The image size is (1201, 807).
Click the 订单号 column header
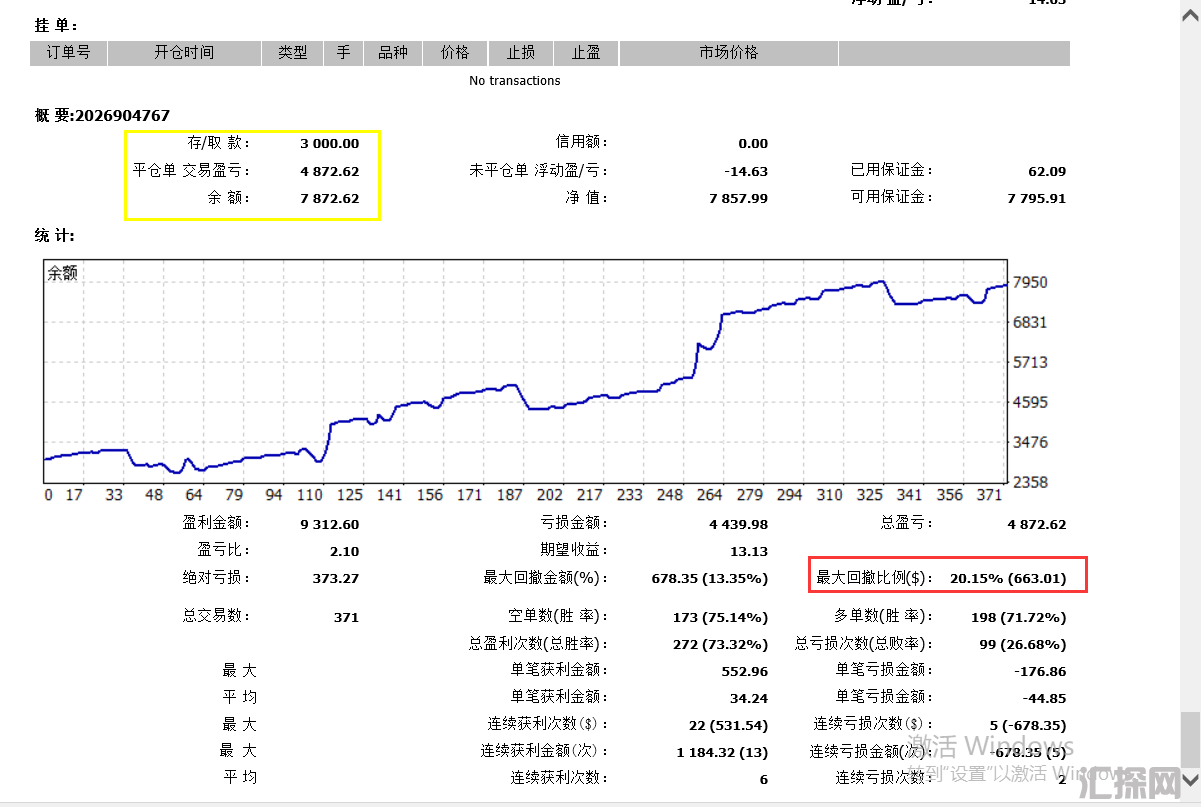68,53
